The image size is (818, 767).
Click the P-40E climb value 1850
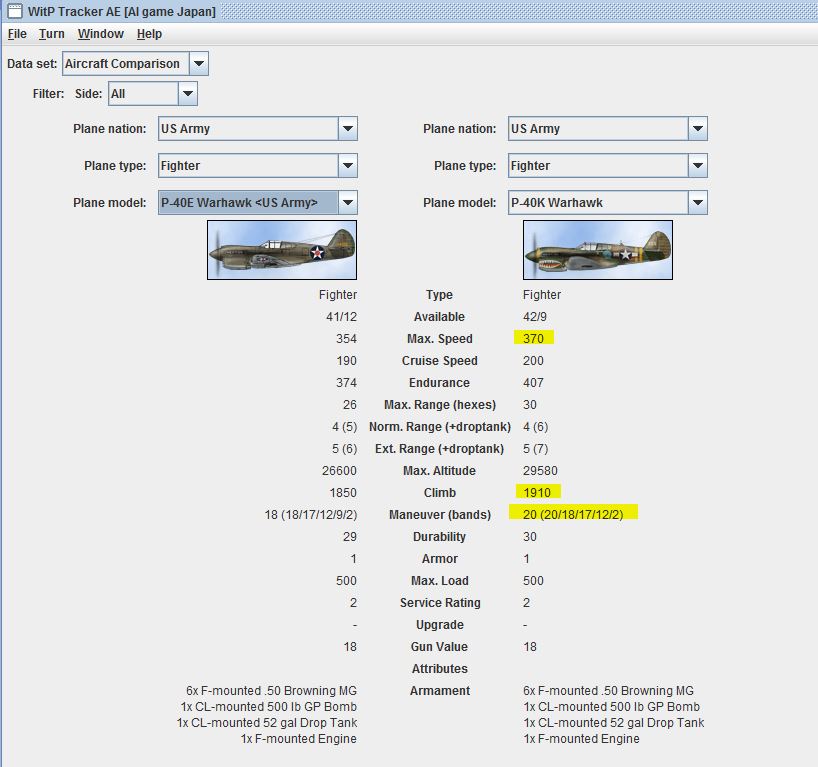343,493
